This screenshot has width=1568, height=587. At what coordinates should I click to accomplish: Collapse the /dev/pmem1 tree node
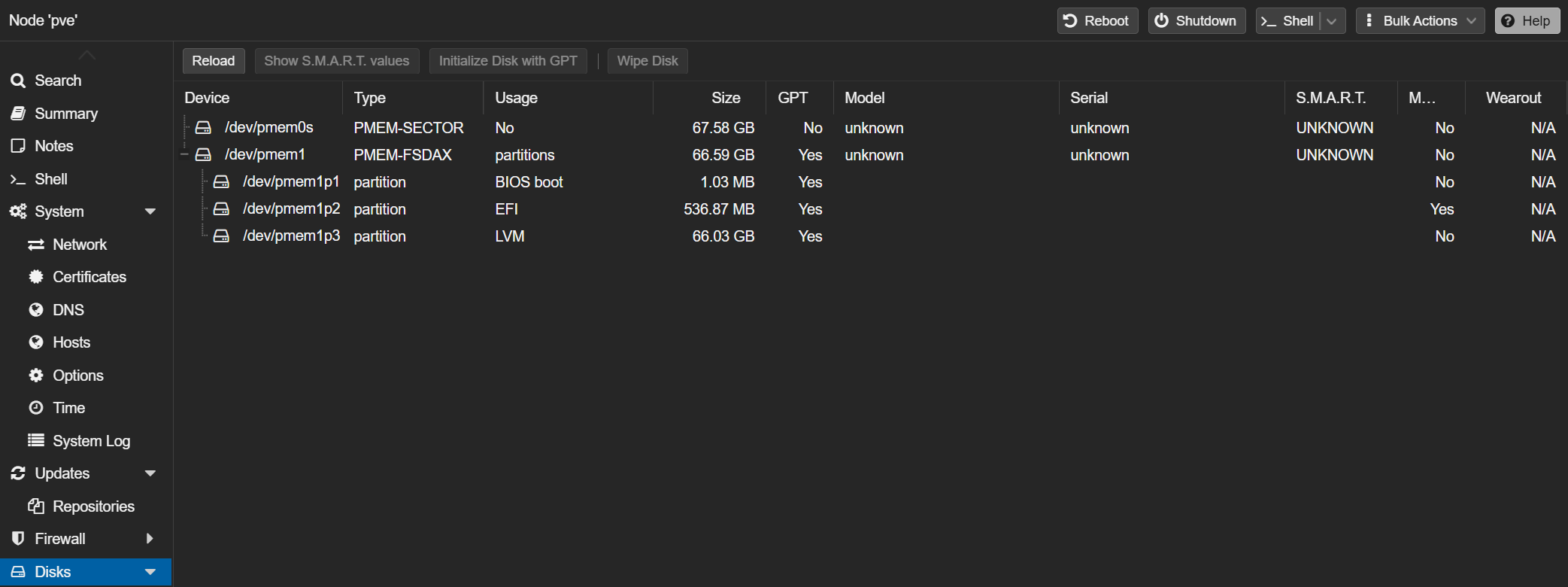pyautogui.click(x=185, y=155)
